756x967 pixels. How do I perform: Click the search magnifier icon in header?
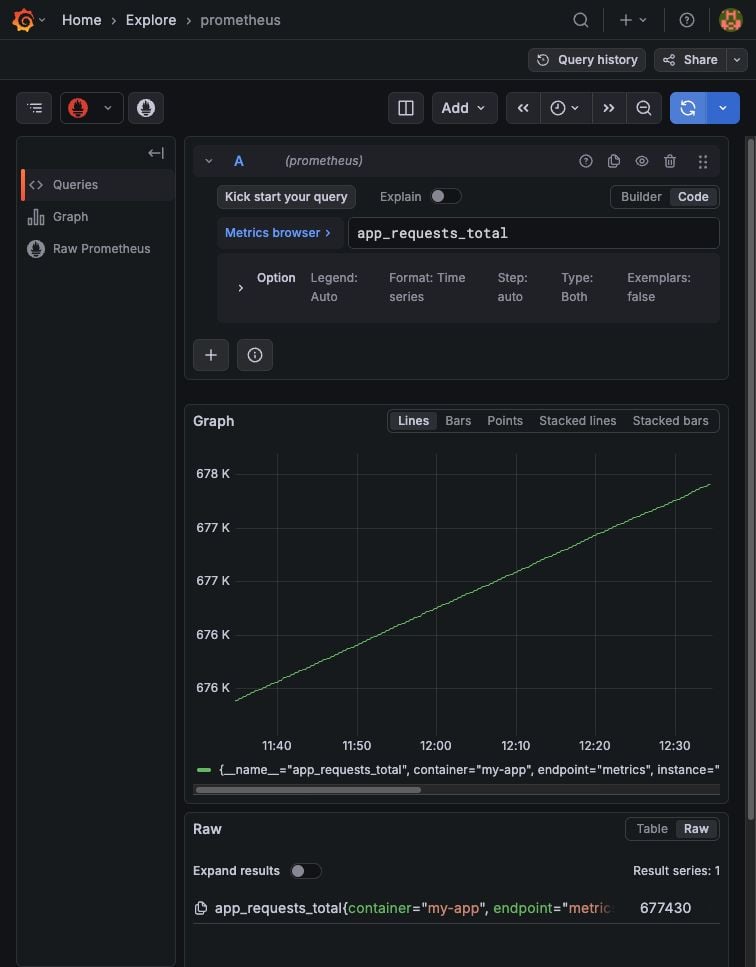click(580, 20)
